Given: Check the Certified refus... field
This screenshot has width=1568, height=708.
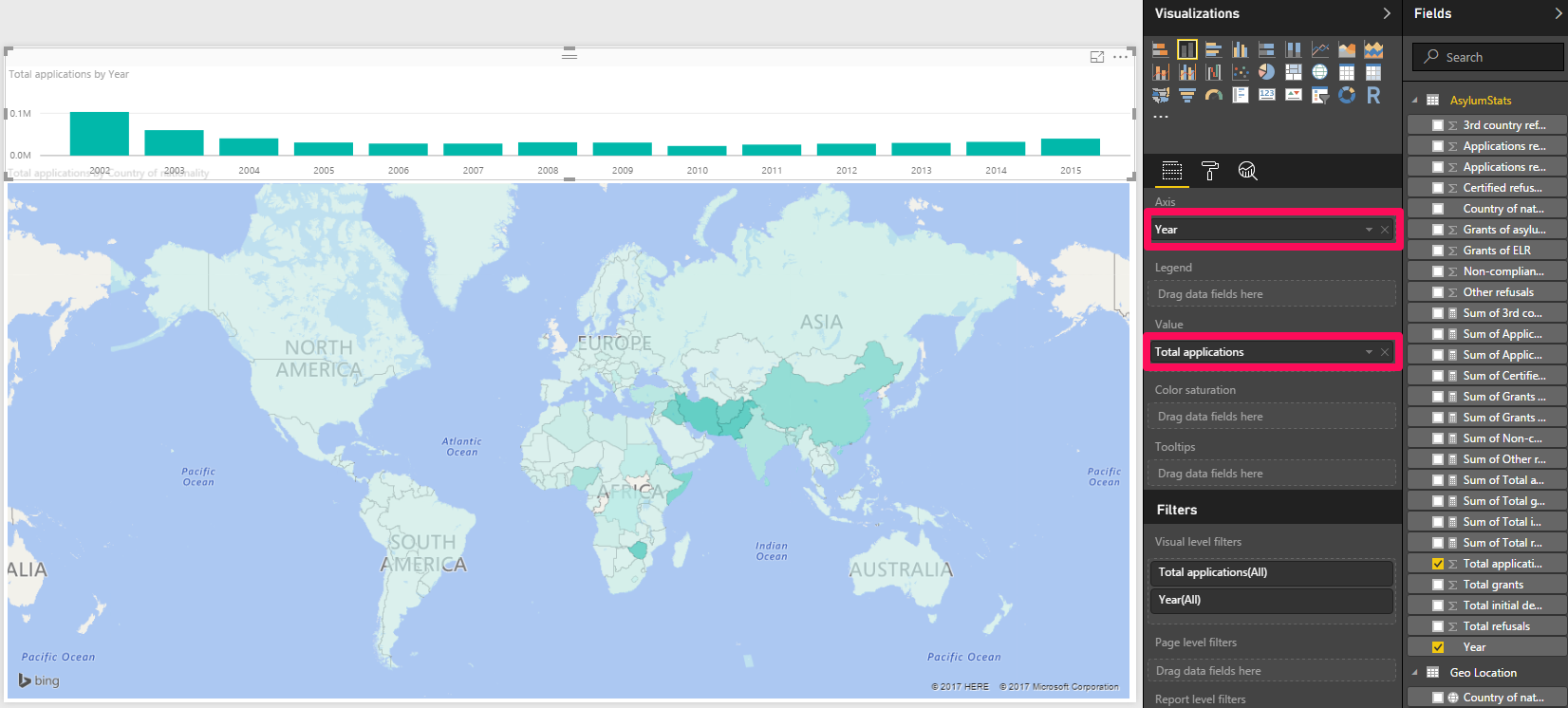Looking at the screenshot, I should pyautogui.click(x=1438, y=188).
